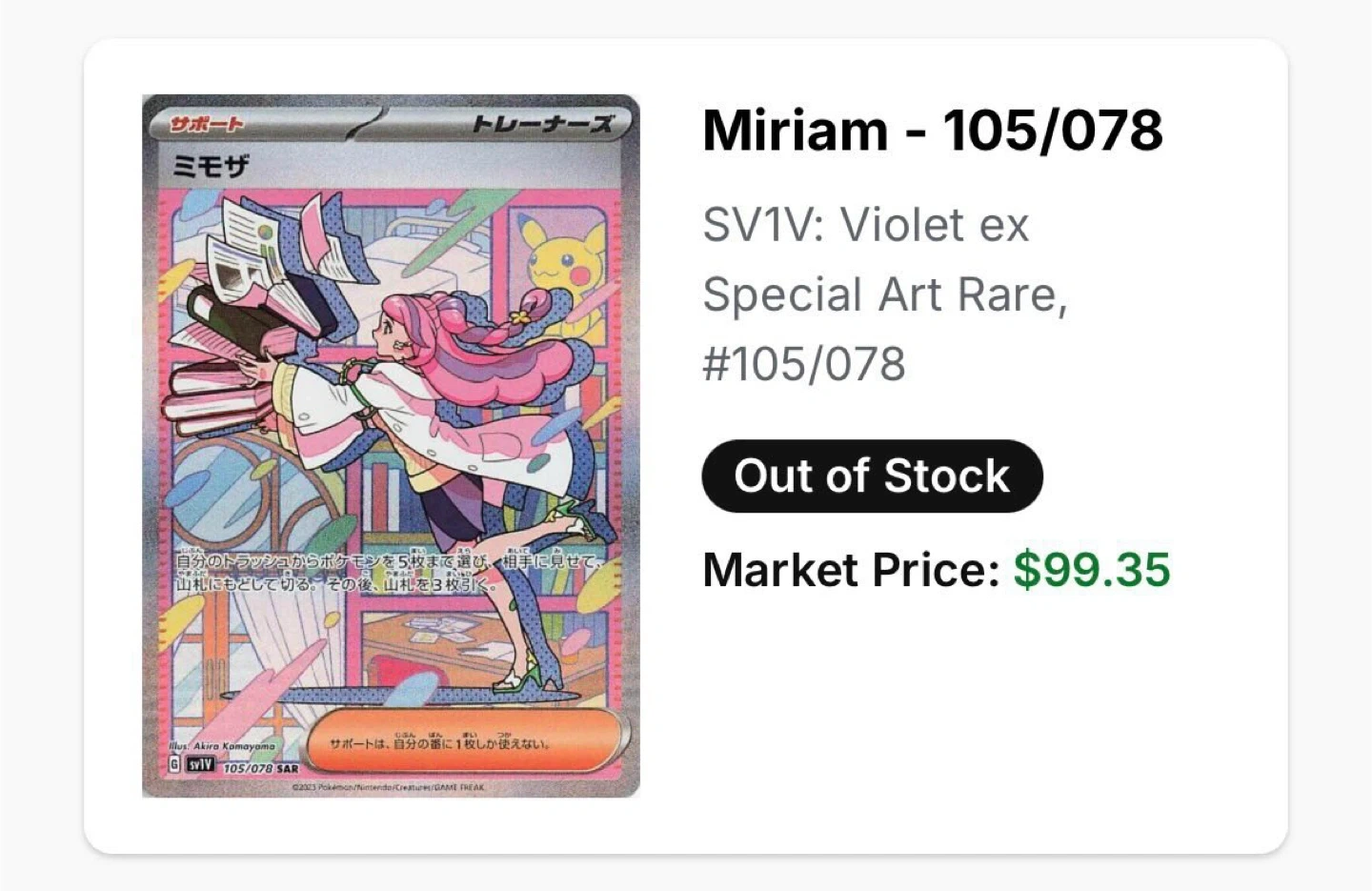Click the $99.35 market price value
Viewport: 1372px width, 891px height.
click(1091, 570)
